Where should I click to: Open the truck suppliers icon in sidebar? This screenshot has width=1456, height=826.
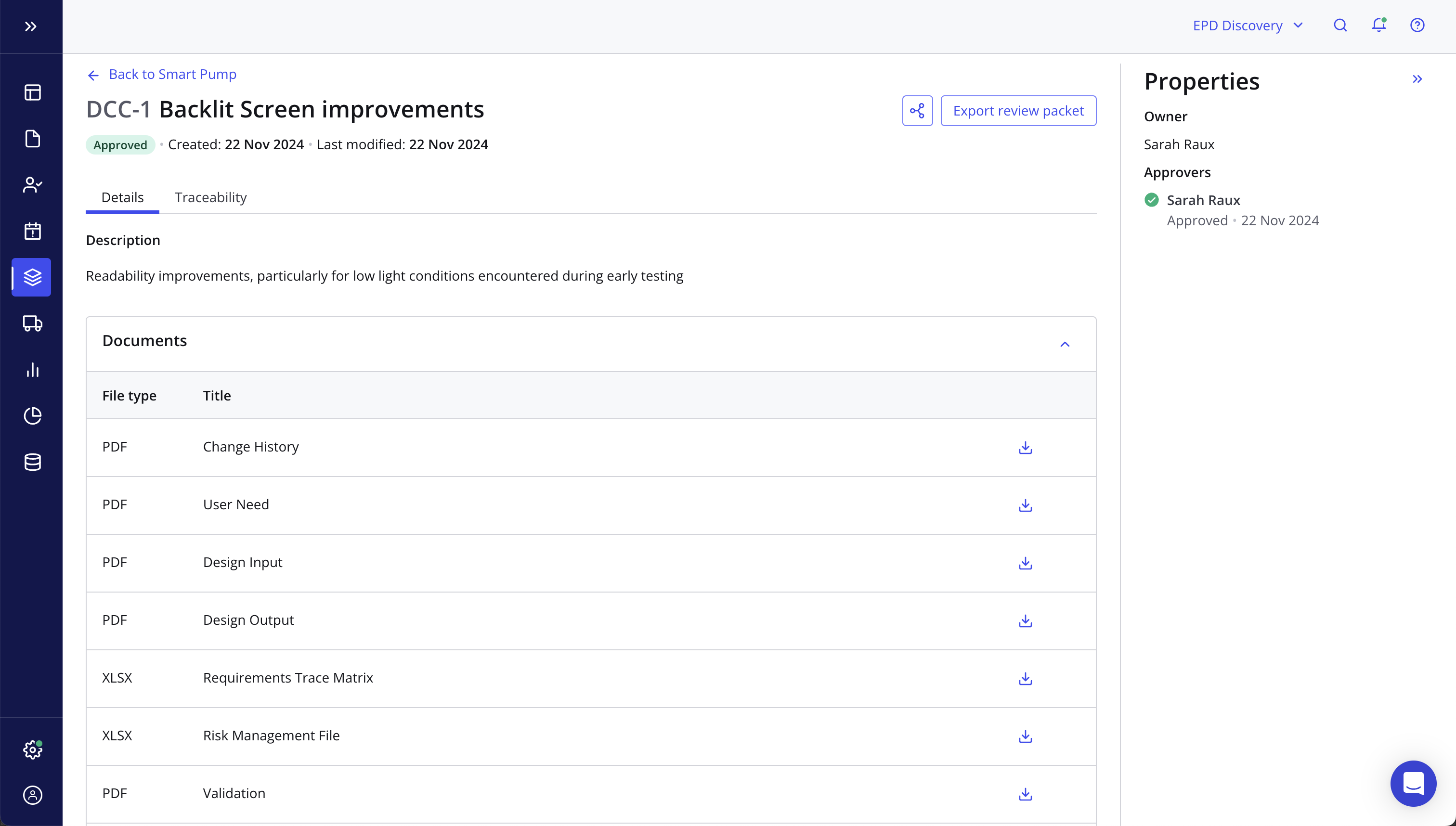click(x=32, y=323)
